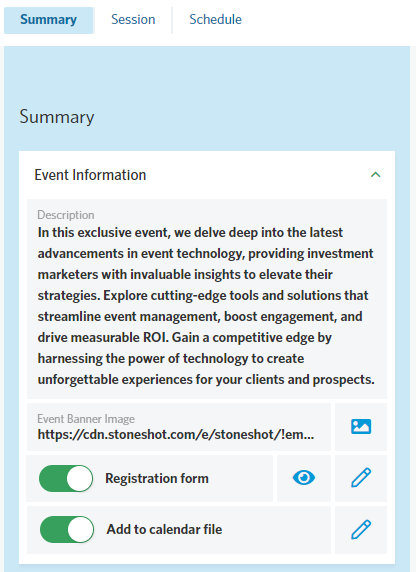Edit the registration form with pencil icon
This screenshot has height=572, width=416.
361,478
